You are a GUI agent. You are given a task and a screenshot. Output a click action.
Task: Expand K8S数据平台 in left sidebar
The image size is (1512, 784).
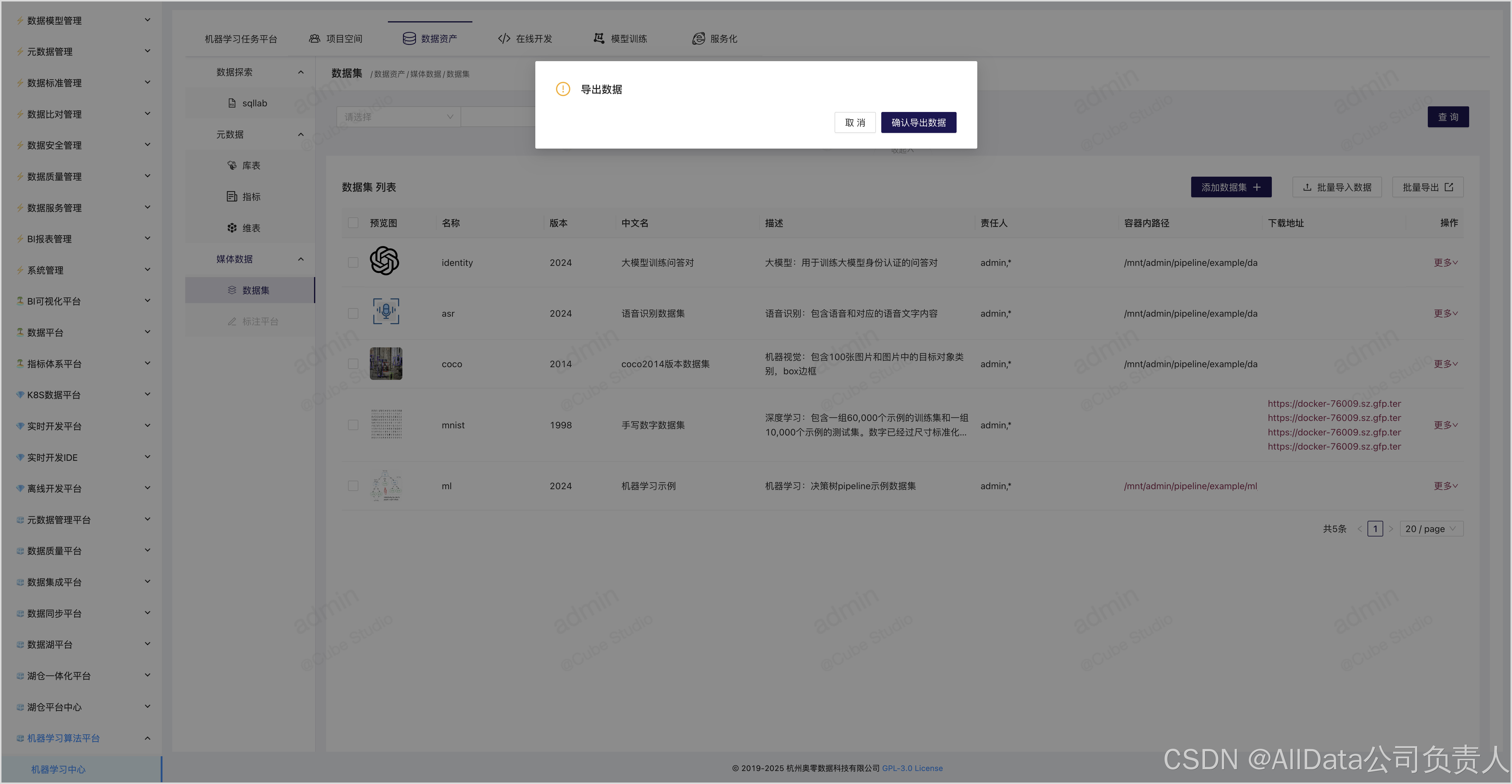point(82,395)
